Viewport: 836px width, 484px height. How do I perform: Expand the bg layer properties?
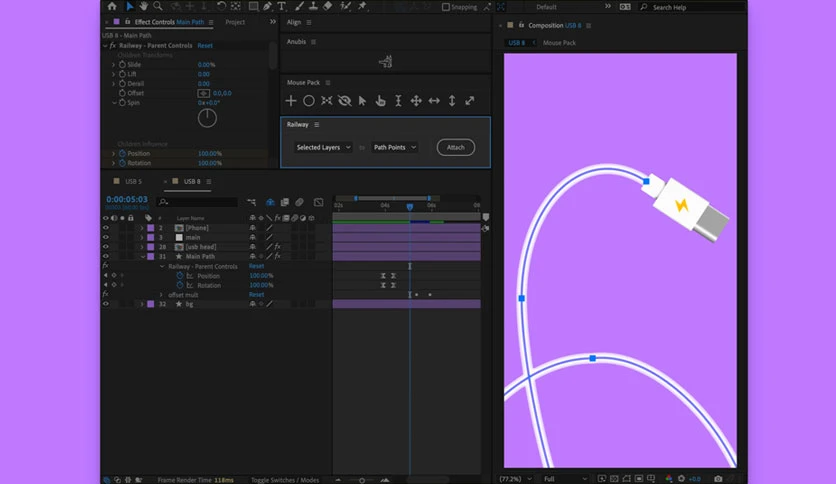click(x=142, y=304)
